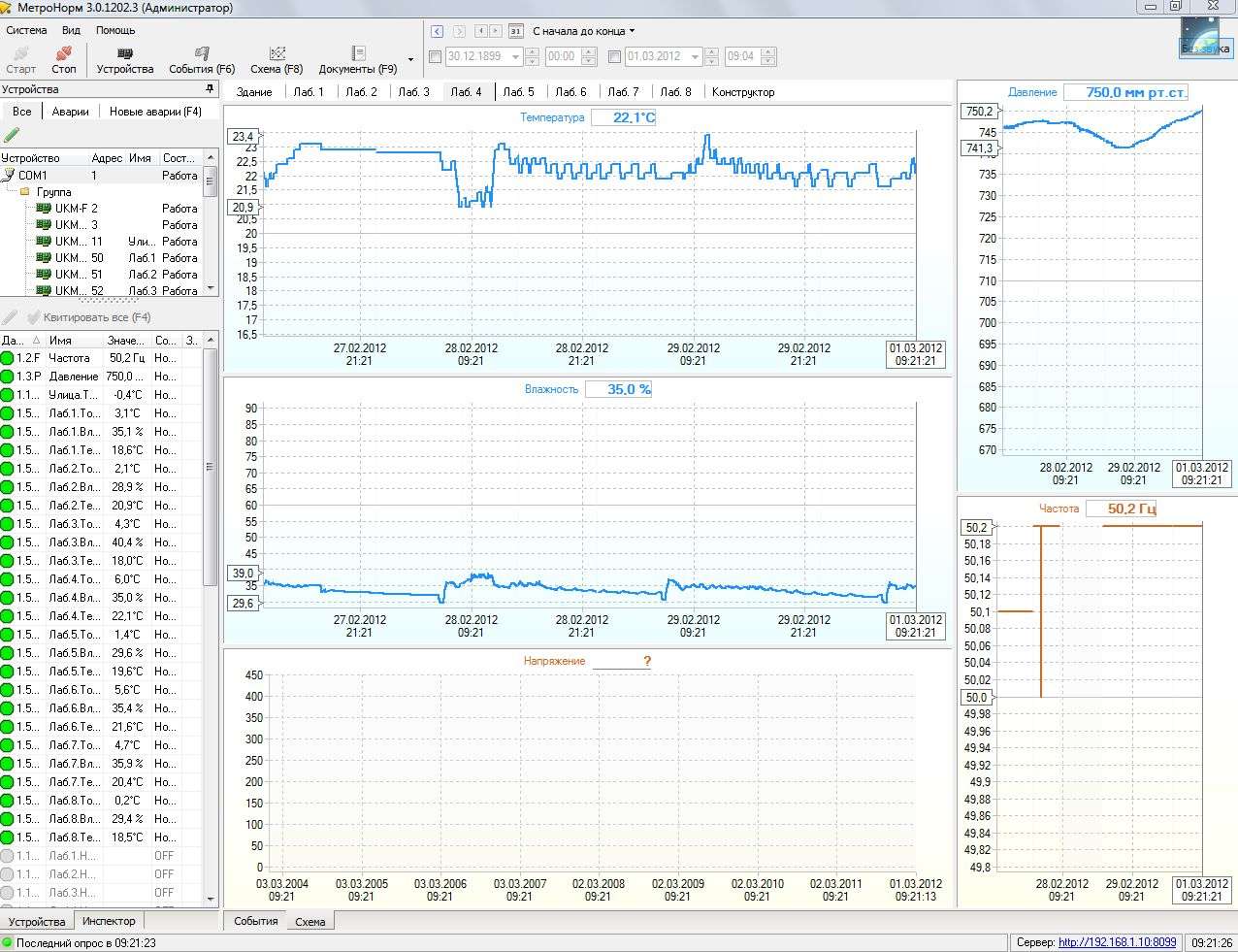Click the green pencil edit icon

[x=12, y=134]
